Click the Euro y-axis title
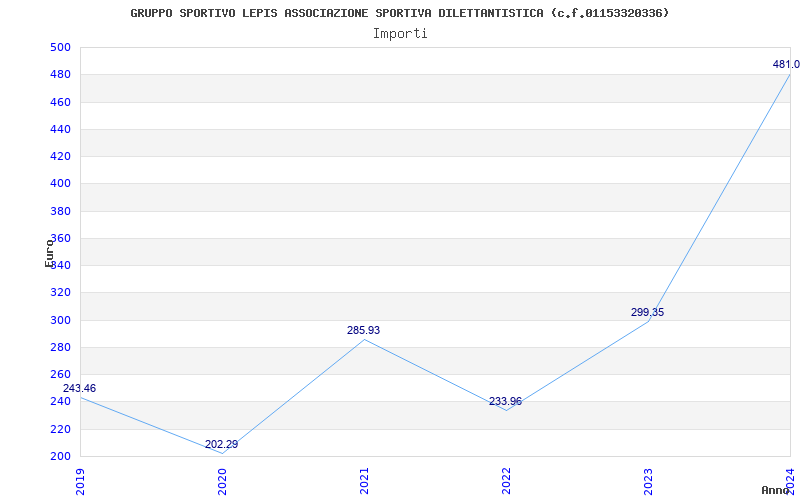800x500 pixels. click(49, 253)
